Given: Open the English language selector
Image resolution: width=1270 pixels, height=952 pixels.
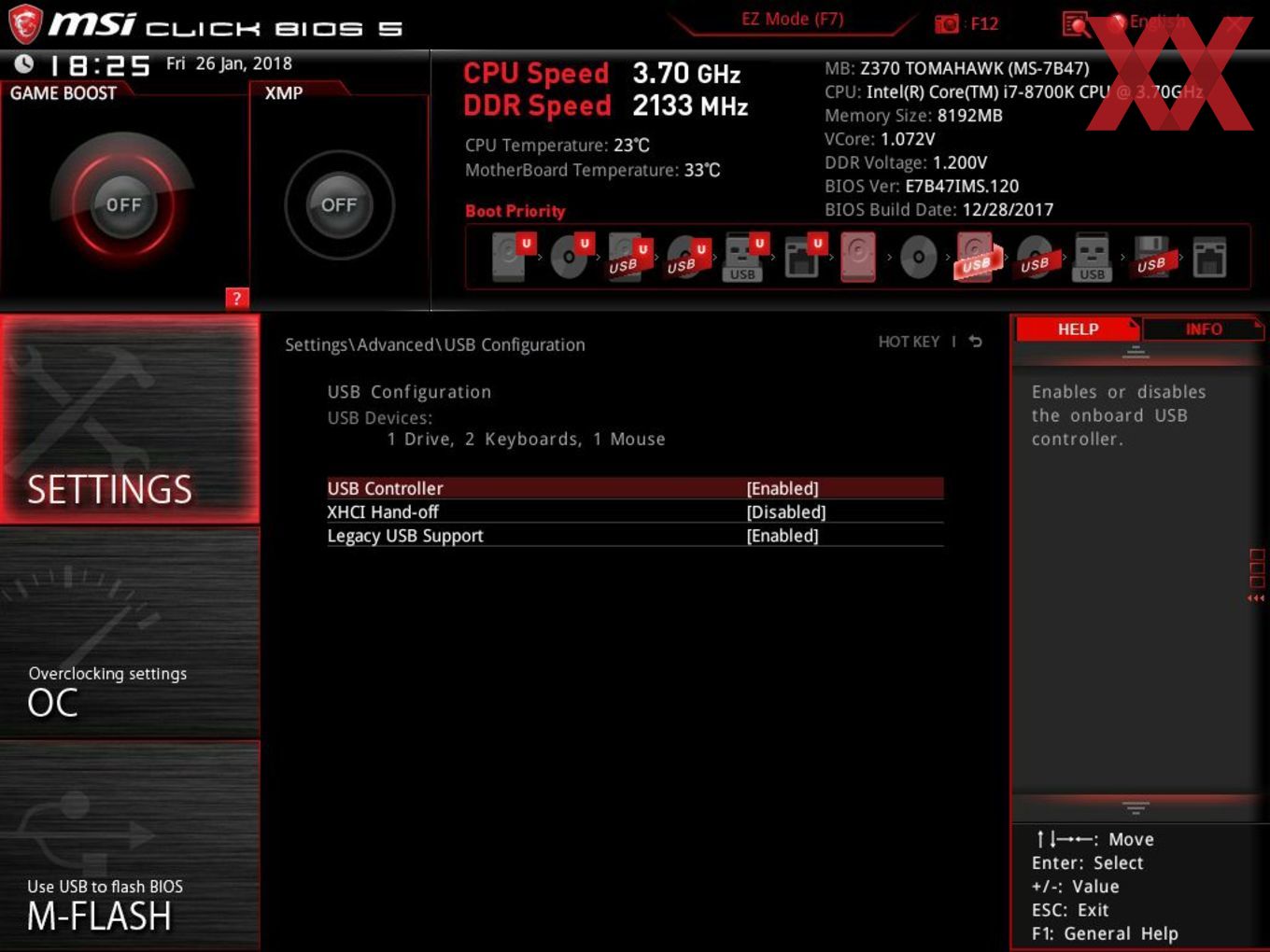Looking at the screenshot, I should 1148,22.
